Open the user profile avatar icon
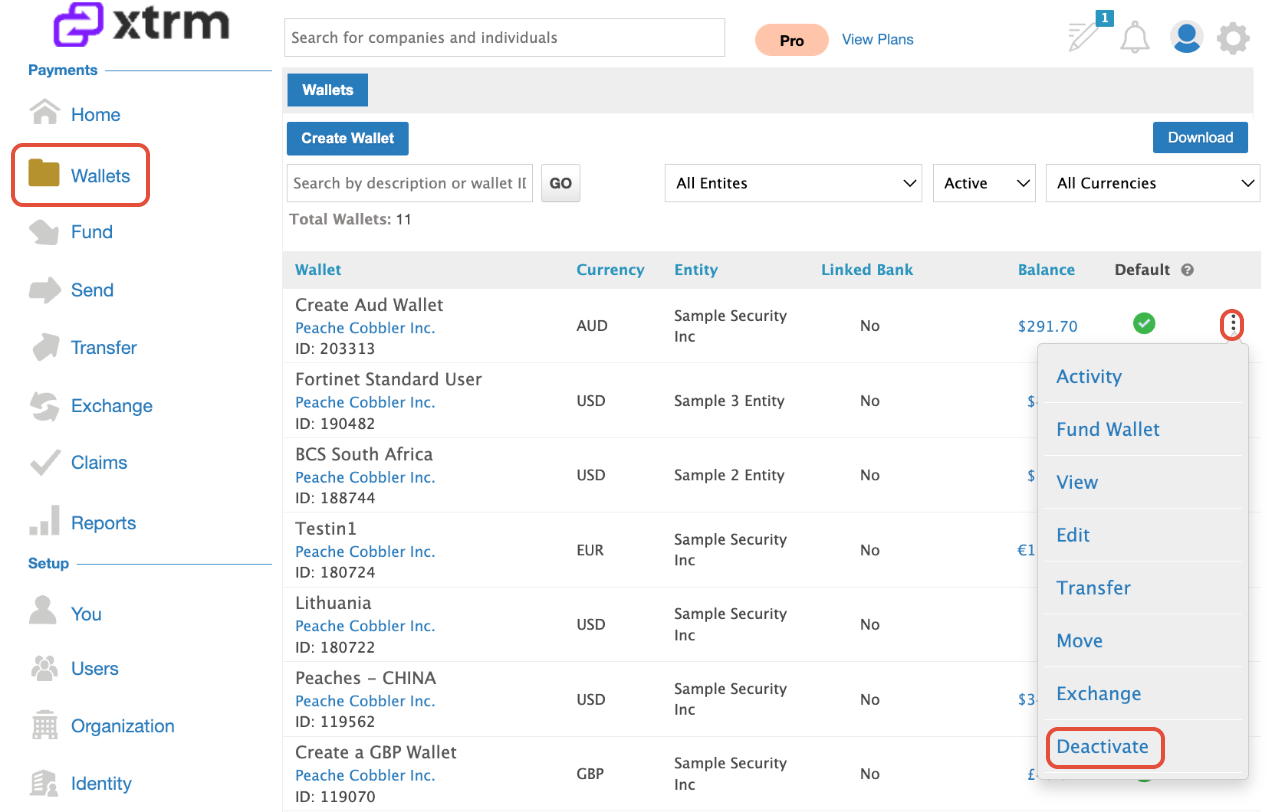 (1186, 38)
